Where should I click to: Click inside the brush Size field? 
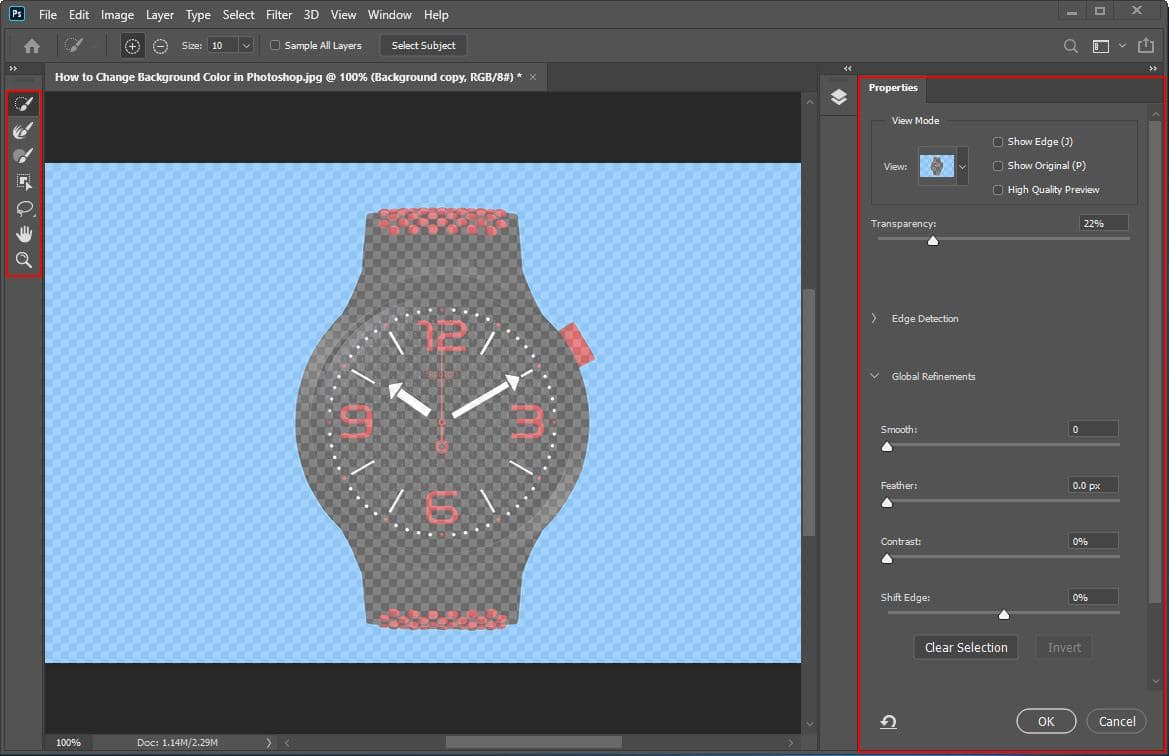[222, 45]
